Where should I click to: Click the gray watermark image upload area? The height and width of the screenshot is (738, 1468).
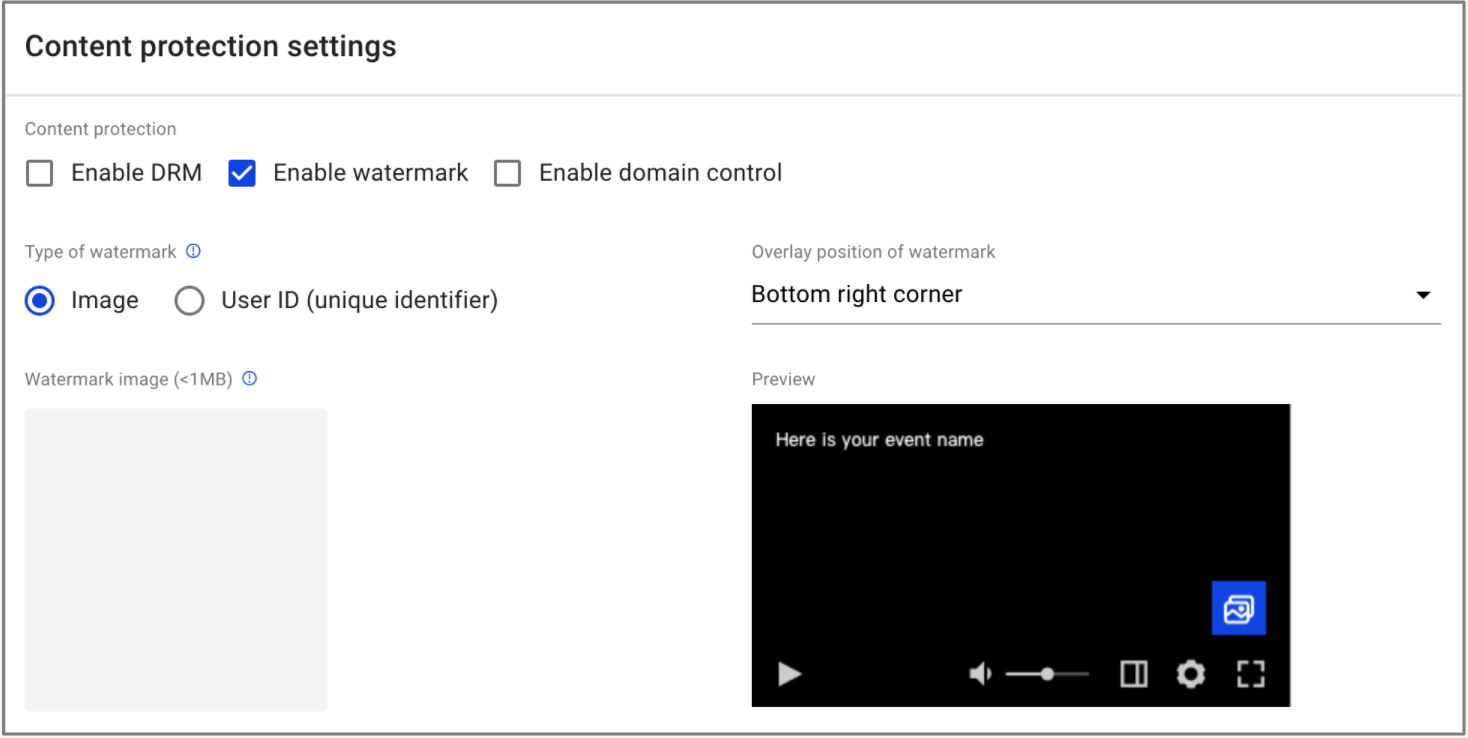point(176,559)
